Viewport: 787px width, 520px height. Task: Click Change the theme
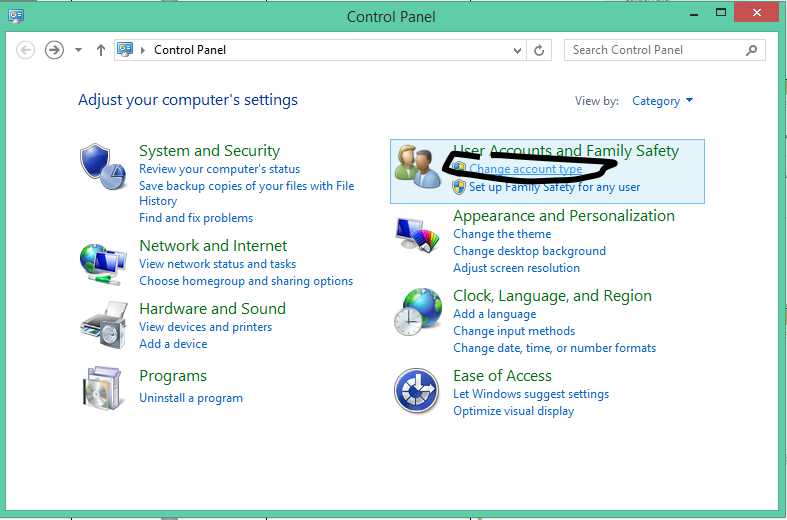(502, 234)
